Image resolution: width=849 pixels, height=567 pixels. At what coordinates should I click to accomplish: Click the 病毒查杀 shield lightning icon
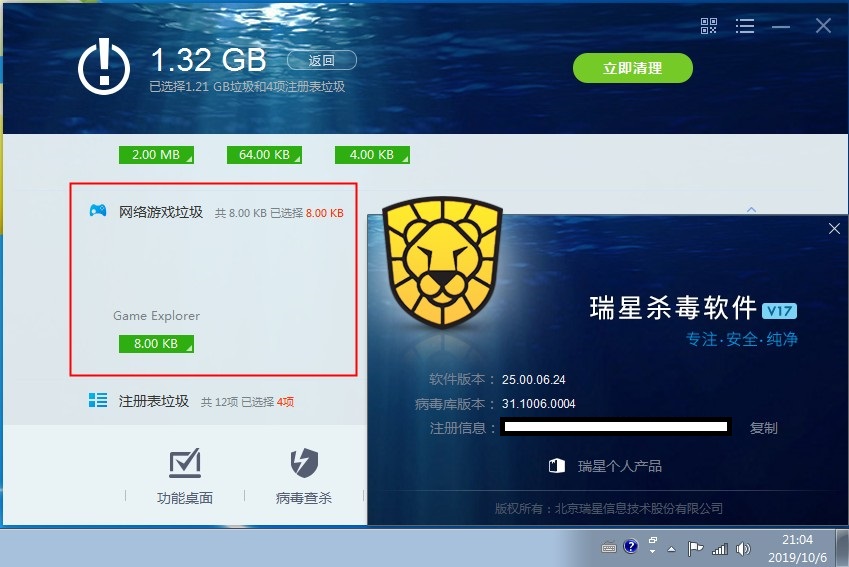click(304, 463)
